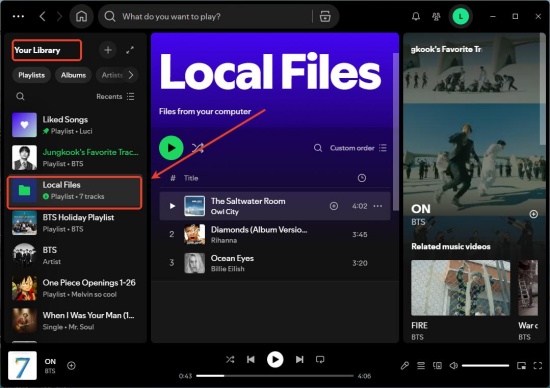Add The Saltwater Room to Liked Songs
Image resolution: width=550 pixels, height=388 pixels.
[x=334, y=206]
